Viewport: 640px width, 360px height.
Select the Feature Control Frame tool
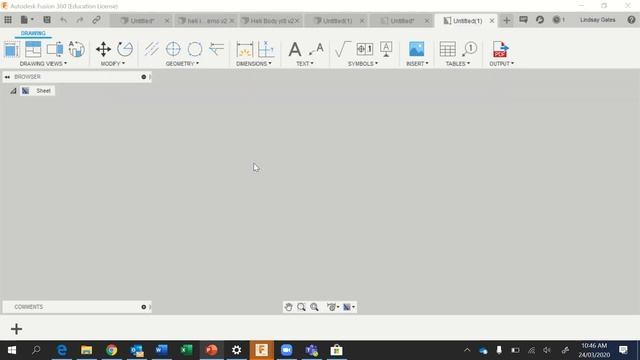pyautogui.click(x=364, y=49)
